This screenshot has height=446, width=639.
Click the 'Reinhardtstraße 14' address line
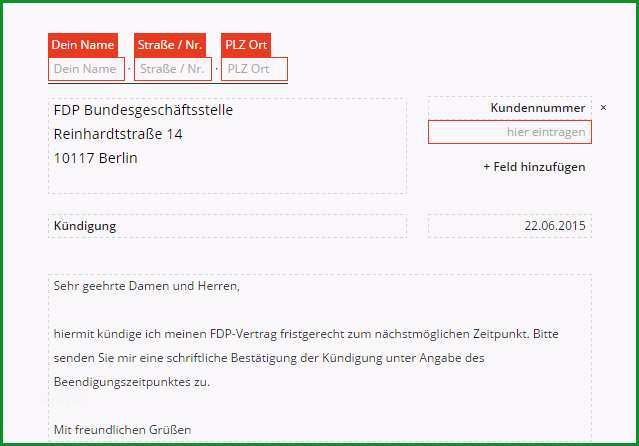[118, 134]
